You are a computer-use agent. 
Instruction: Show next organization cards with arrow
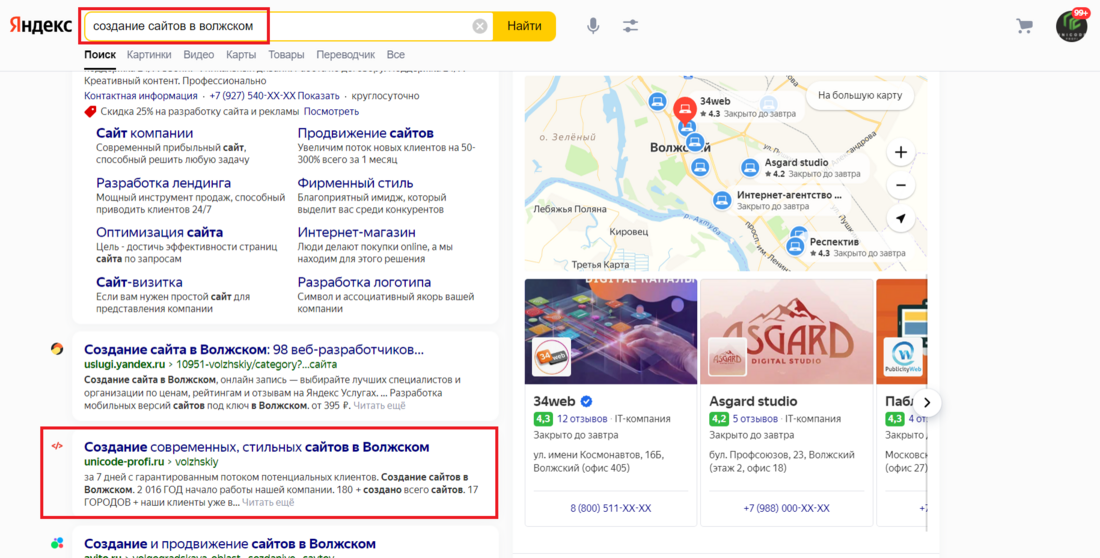(x=927, y=402)
